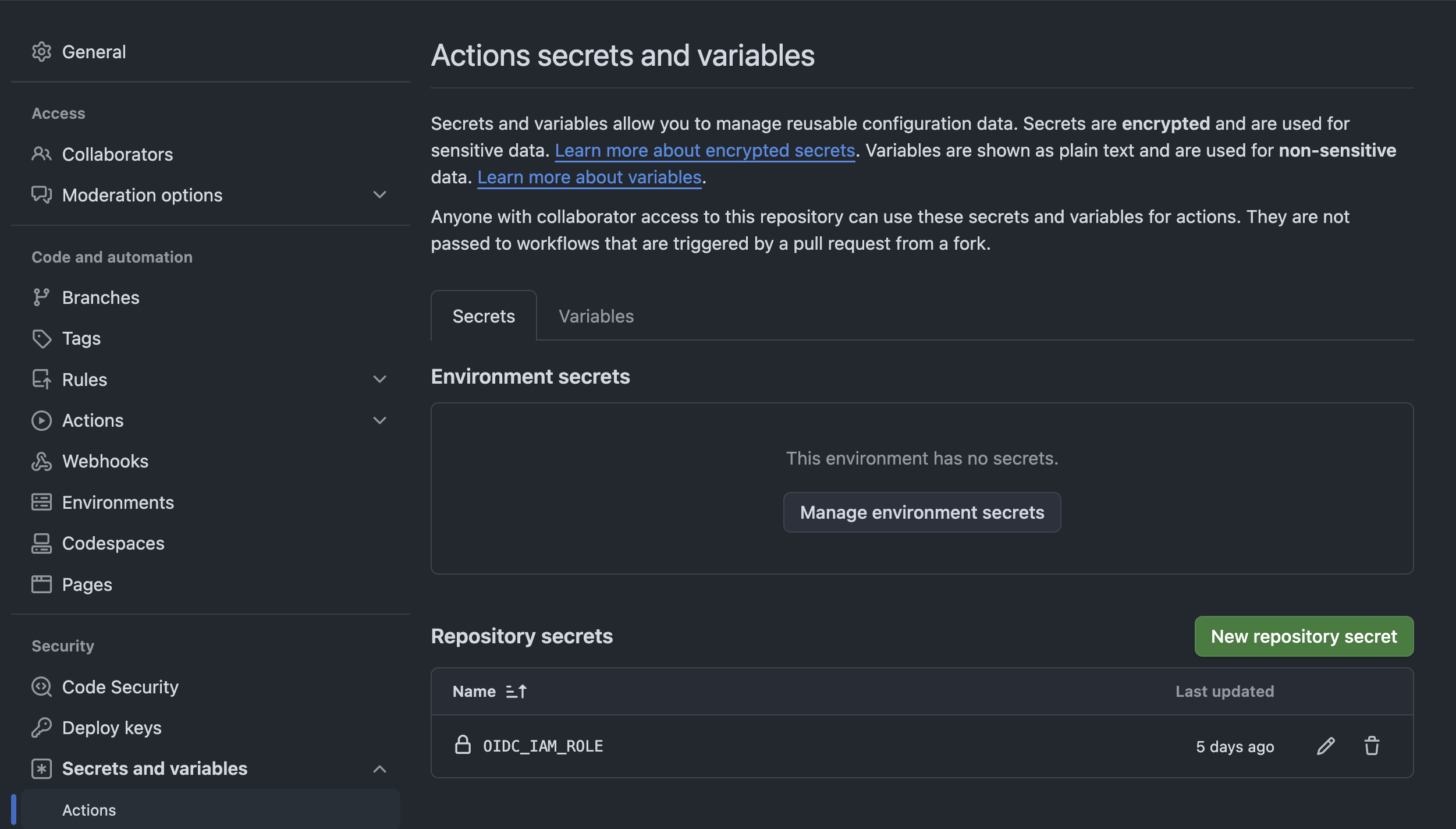Click the Code Security shield-search icon
Screen dimensions: 1456x829
(x=41, y=686)
